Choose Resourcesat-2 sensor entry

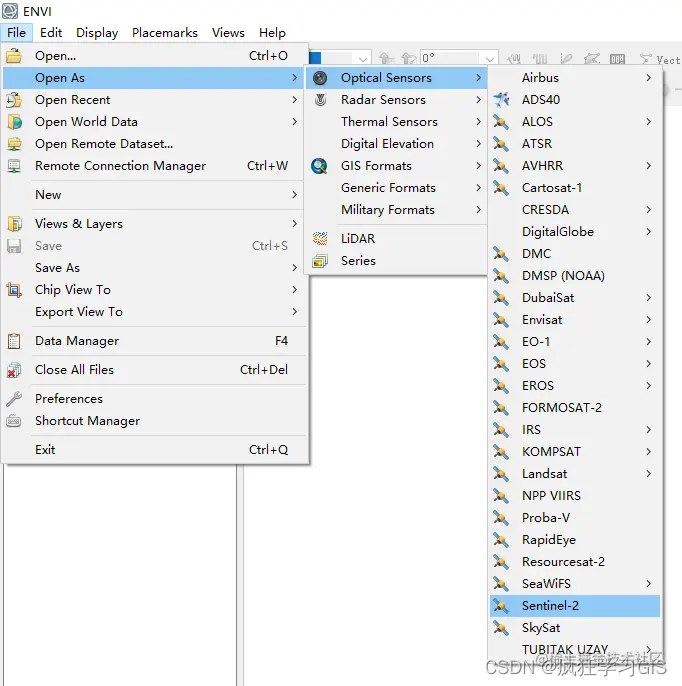(575, 562)
